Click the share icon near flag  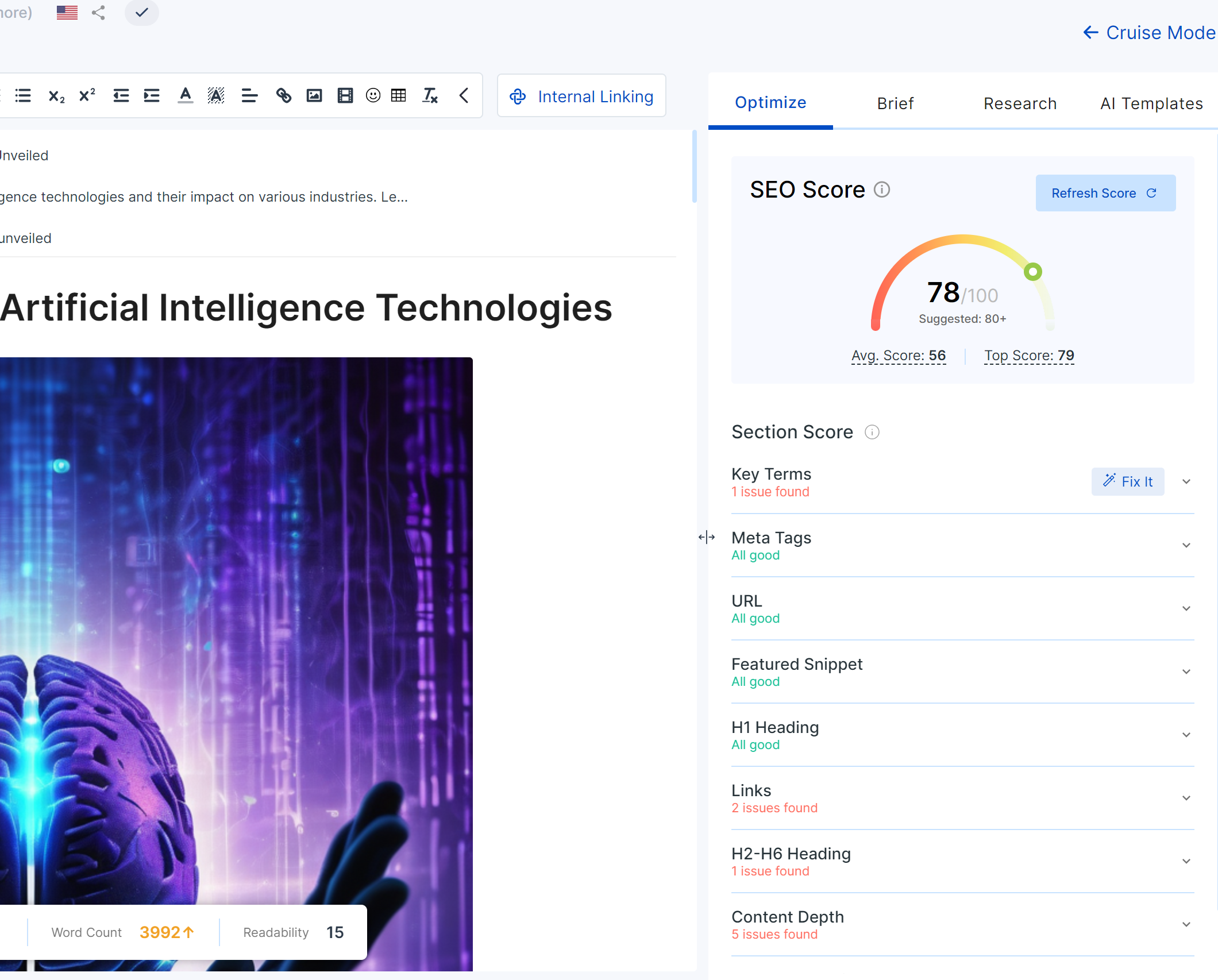98,12
